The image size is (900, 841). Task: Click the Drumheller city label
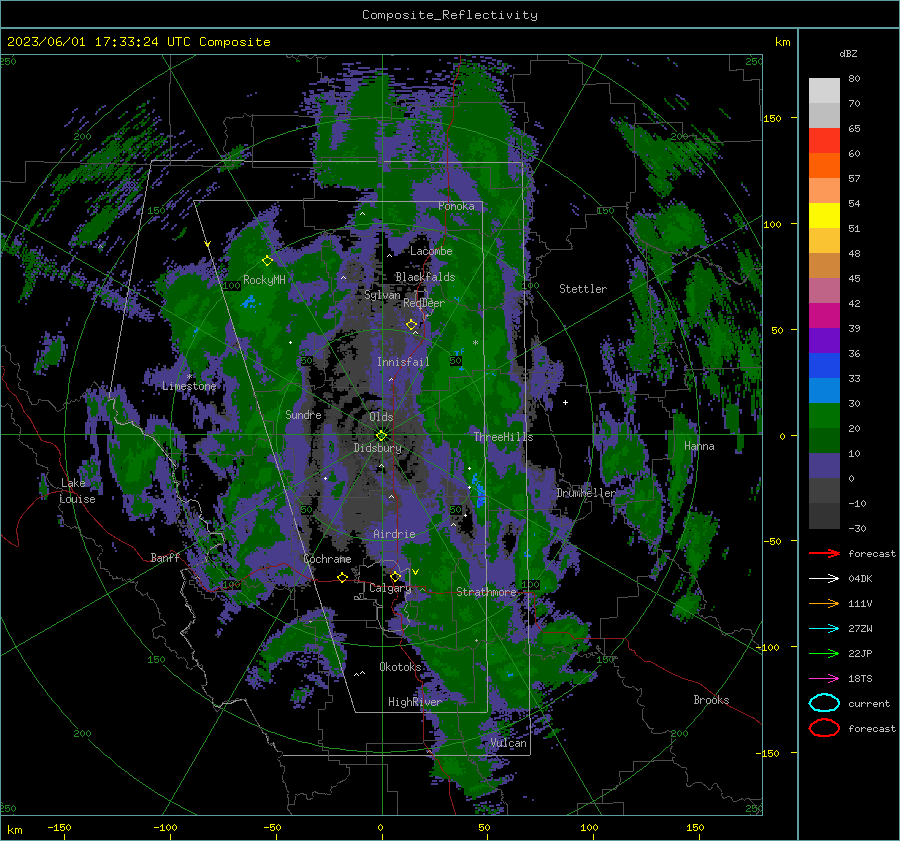tap(586, 493)
